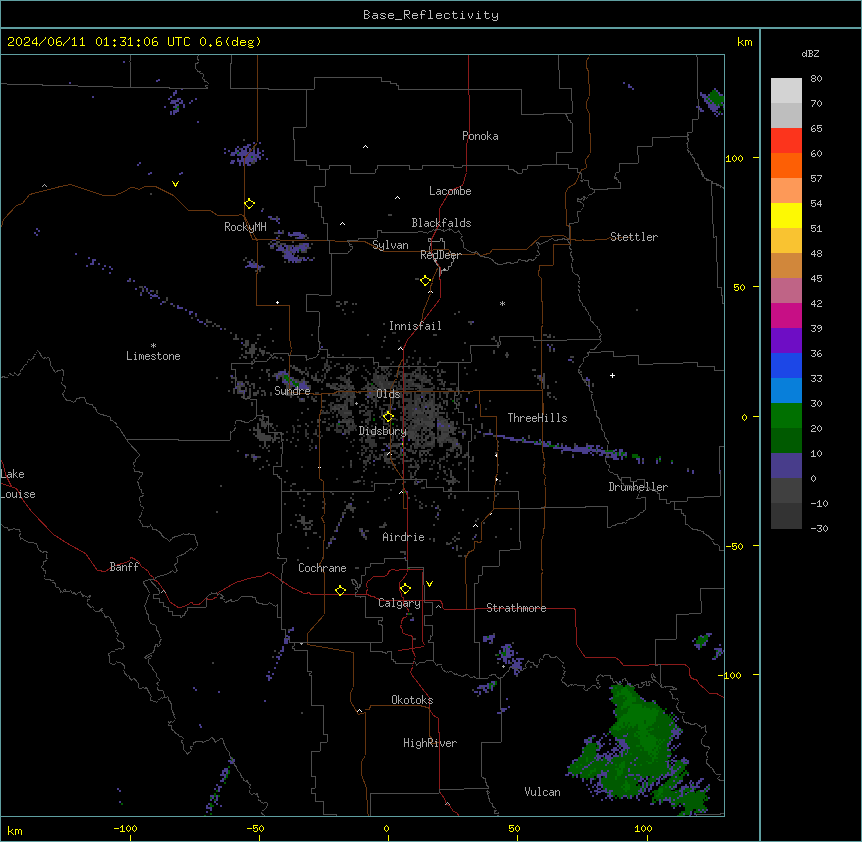Select the Okotoks label
Viewport: 862px width, 842px height.
click(x=412, y=700)
